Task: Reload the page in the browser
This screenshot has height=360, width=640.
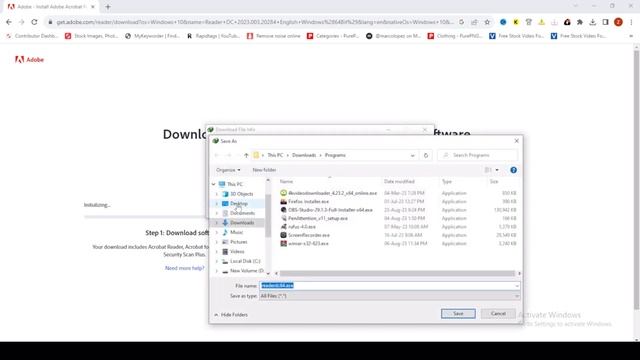Action: (x=34, y=22)
